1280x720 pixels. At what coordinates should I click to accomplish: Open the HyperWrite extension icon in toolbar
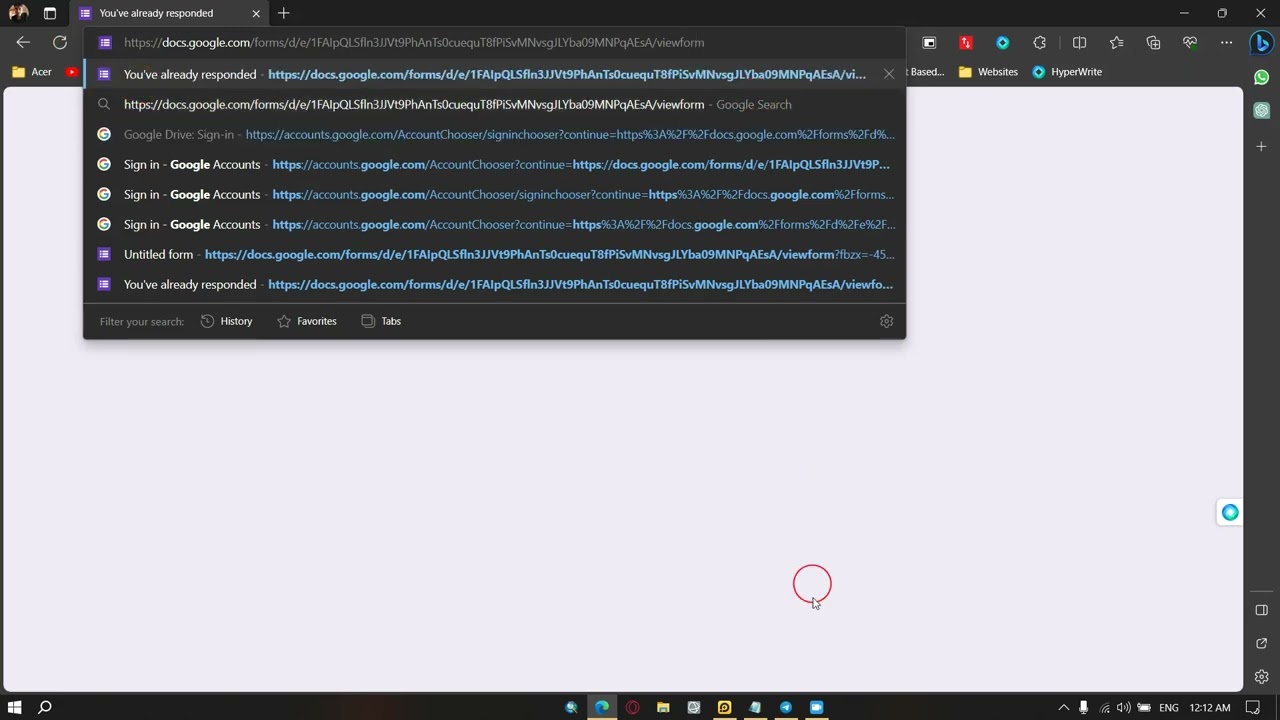click(1003, 43)
